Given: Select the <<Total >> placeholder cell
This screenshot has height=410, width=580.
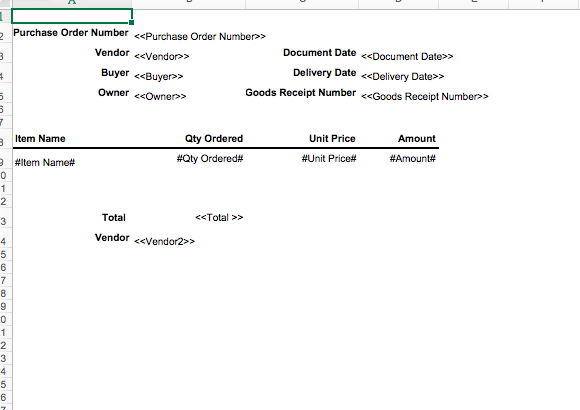Looking at the screenshot, I should click(x=219, y=218).
